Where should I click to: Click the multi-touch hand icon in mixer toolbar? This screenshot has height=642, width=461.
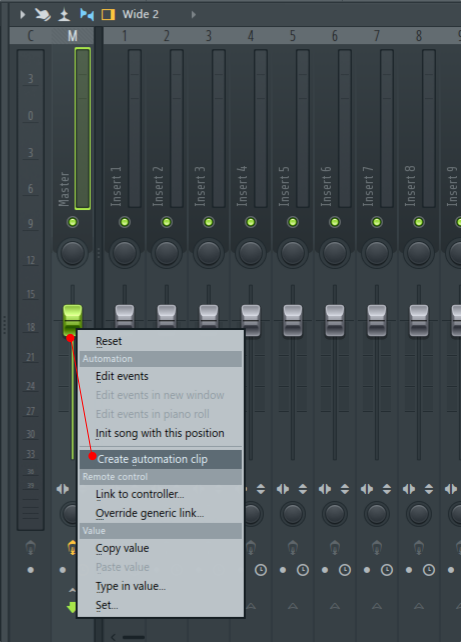click(43, 15)
